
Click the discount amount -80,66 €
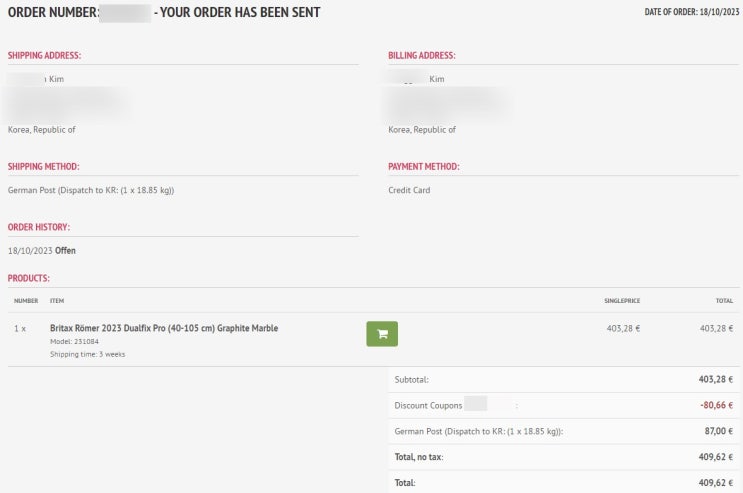point(716,405)
